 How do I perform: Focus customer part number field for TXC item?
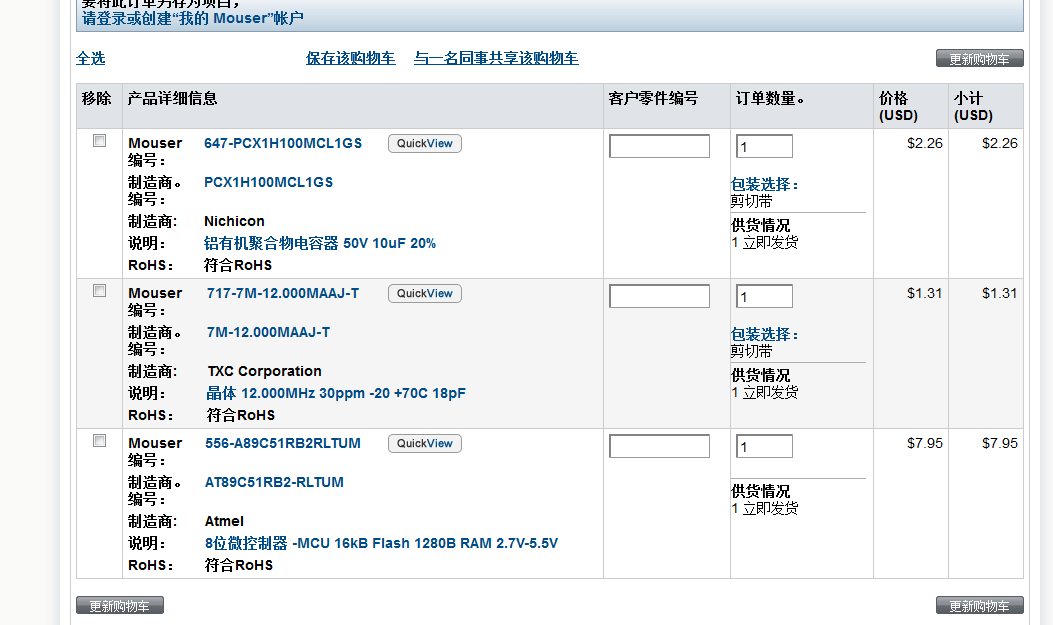pos(659,296)
